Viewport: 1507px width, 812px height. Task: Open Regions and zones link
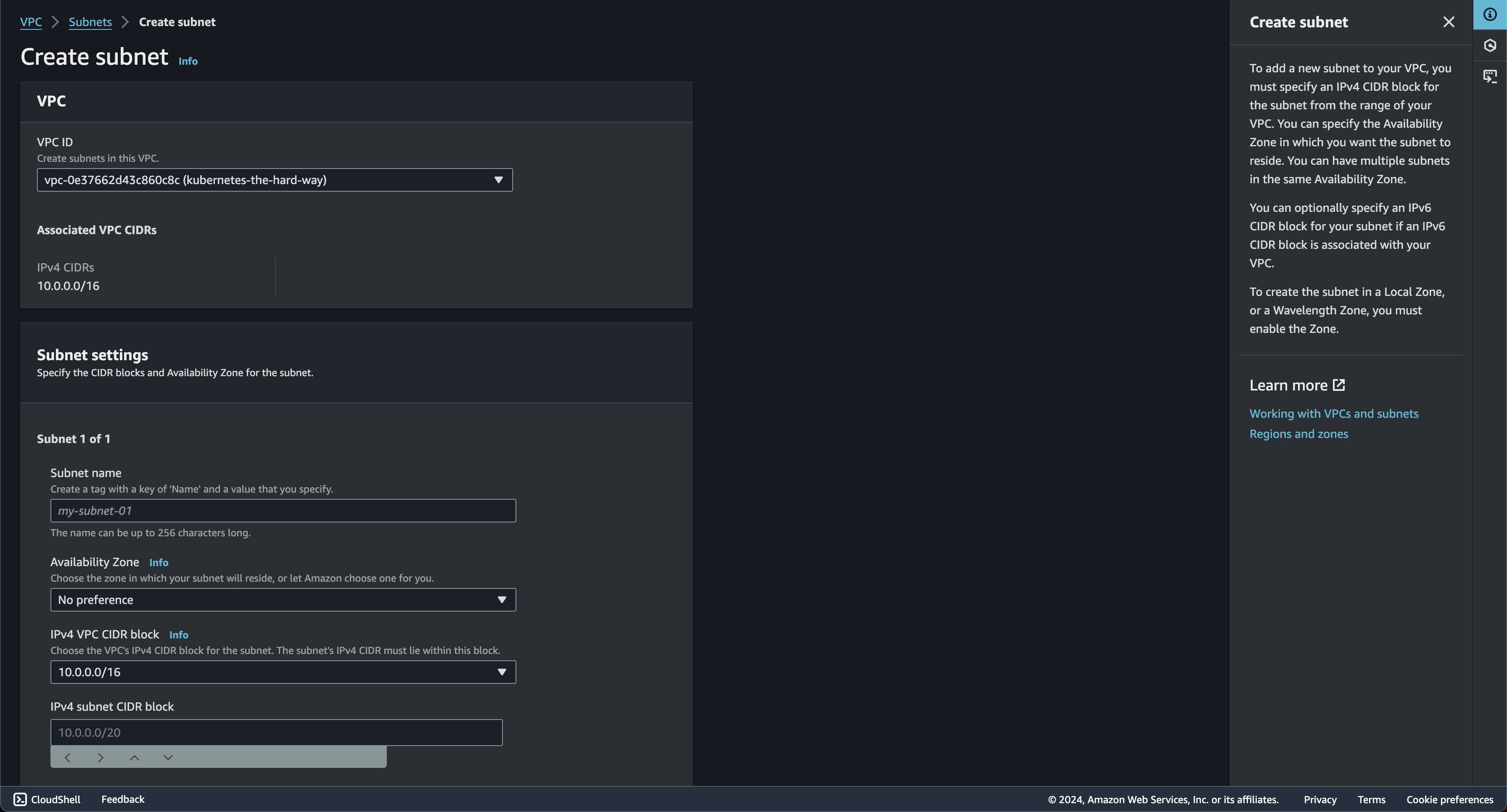click(1299, 434)
